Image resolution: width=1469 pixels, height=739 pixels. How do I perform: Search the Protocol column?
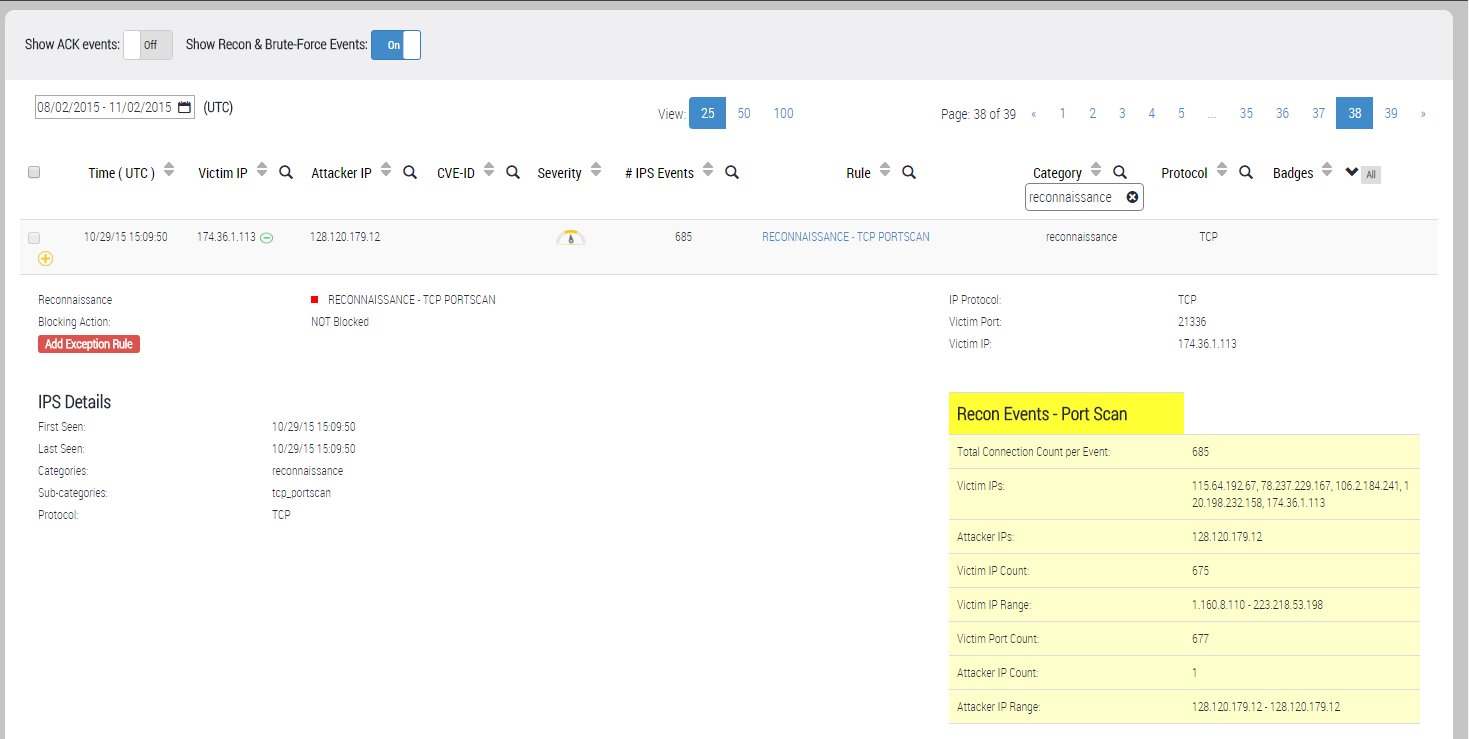click(x=1246, y=172)
